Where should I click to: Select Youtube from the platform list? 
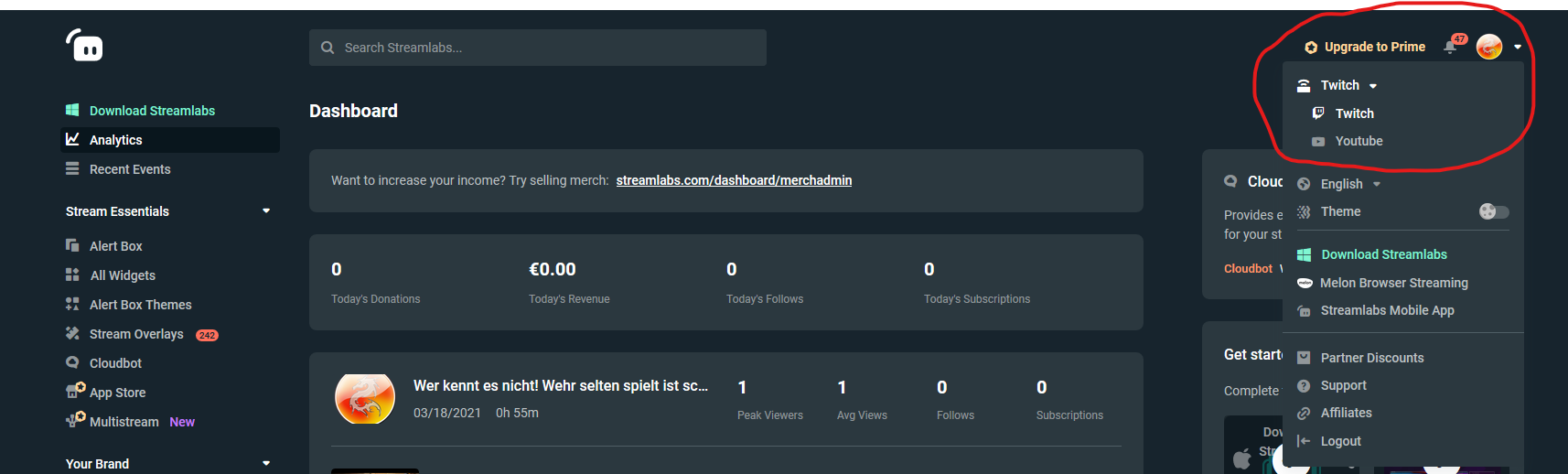(x=1359, y=141)
